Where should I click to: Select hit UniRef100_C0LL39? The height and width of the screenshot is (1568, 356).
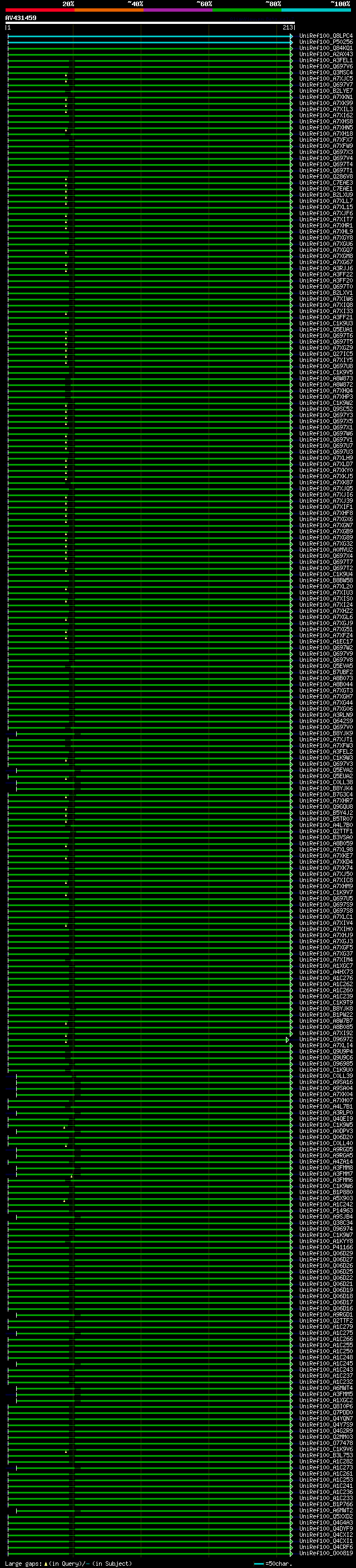point(317,1076)
